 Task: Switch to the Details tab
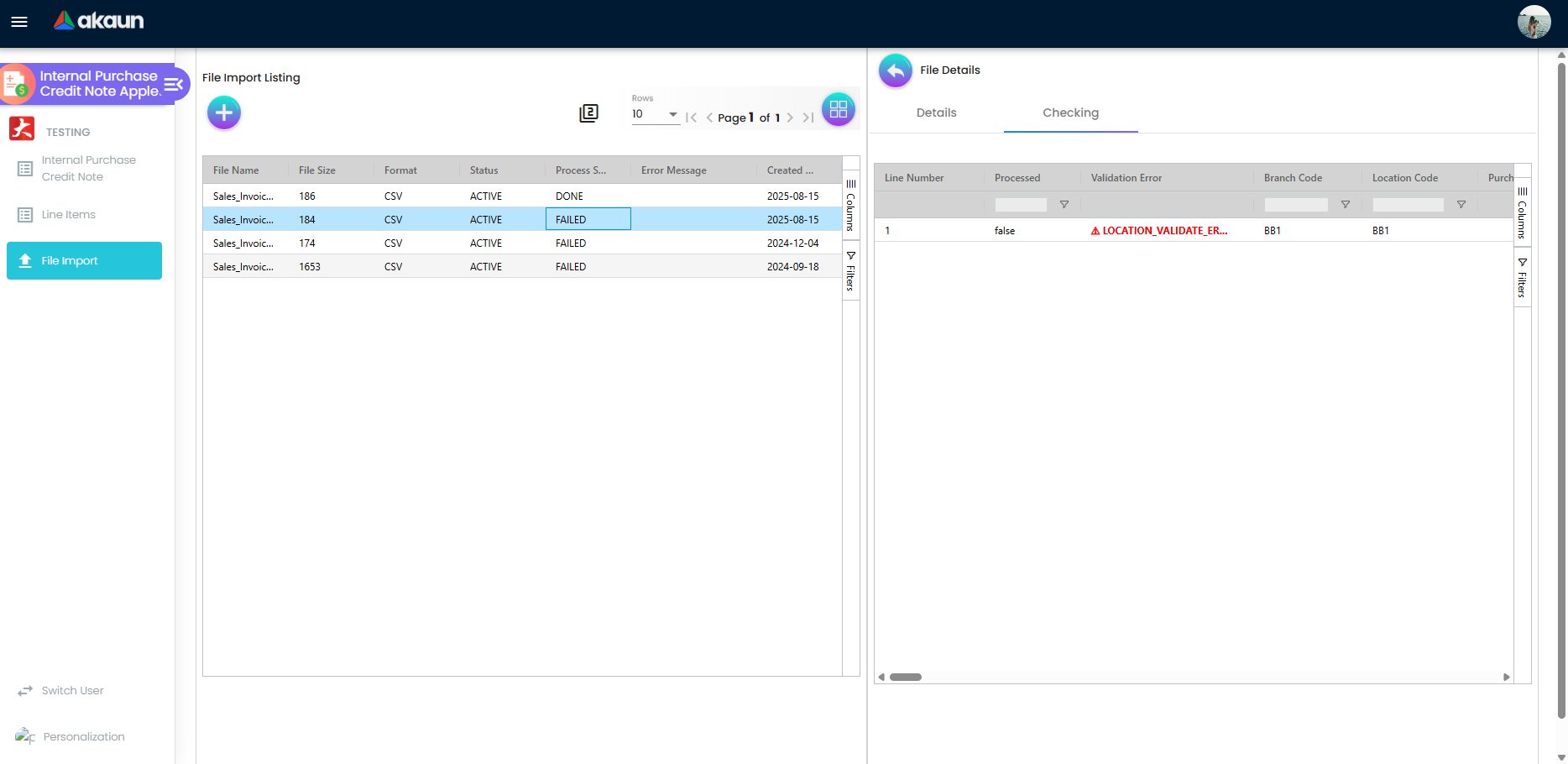(937, 113)
